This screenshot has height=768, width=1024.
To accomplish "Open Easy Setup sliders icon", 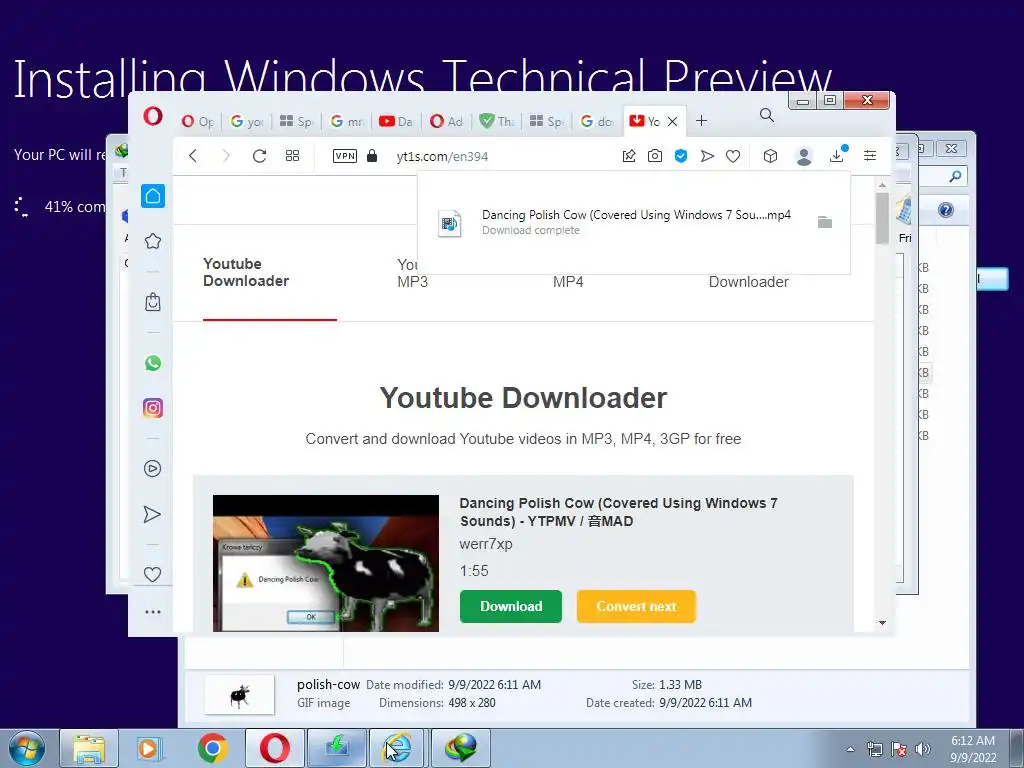I will (x=870, y=156).
